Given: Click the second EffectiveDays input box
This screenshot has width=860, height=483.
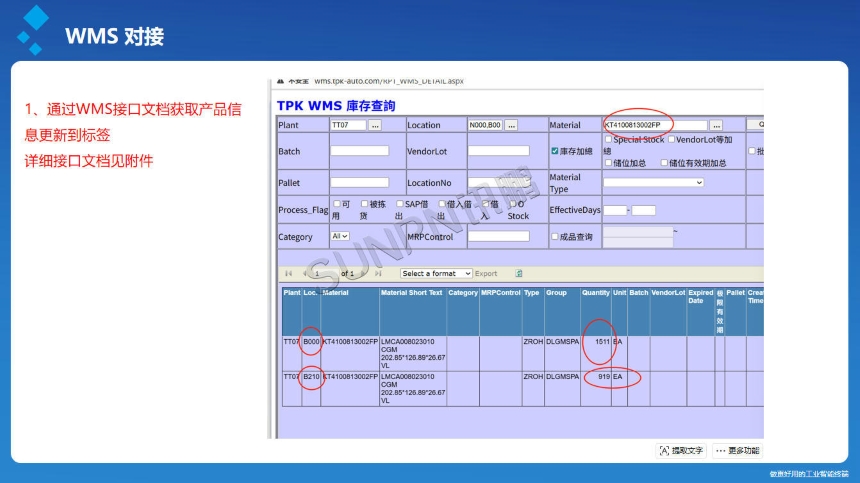Looking at the screenshot, I should click(643, 210).
